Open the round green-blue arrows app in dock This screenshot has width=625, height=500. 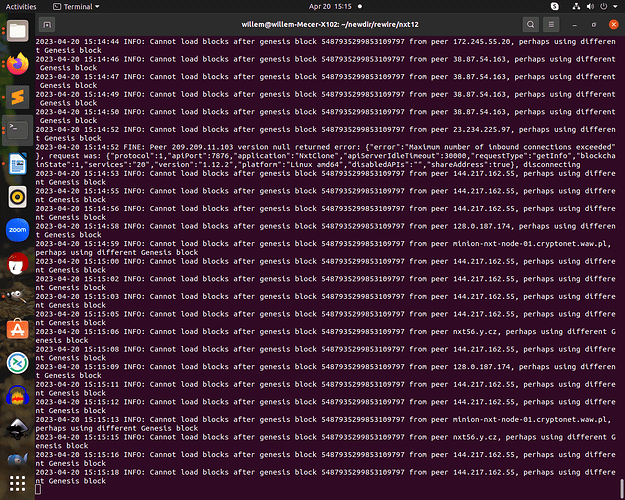18,363
